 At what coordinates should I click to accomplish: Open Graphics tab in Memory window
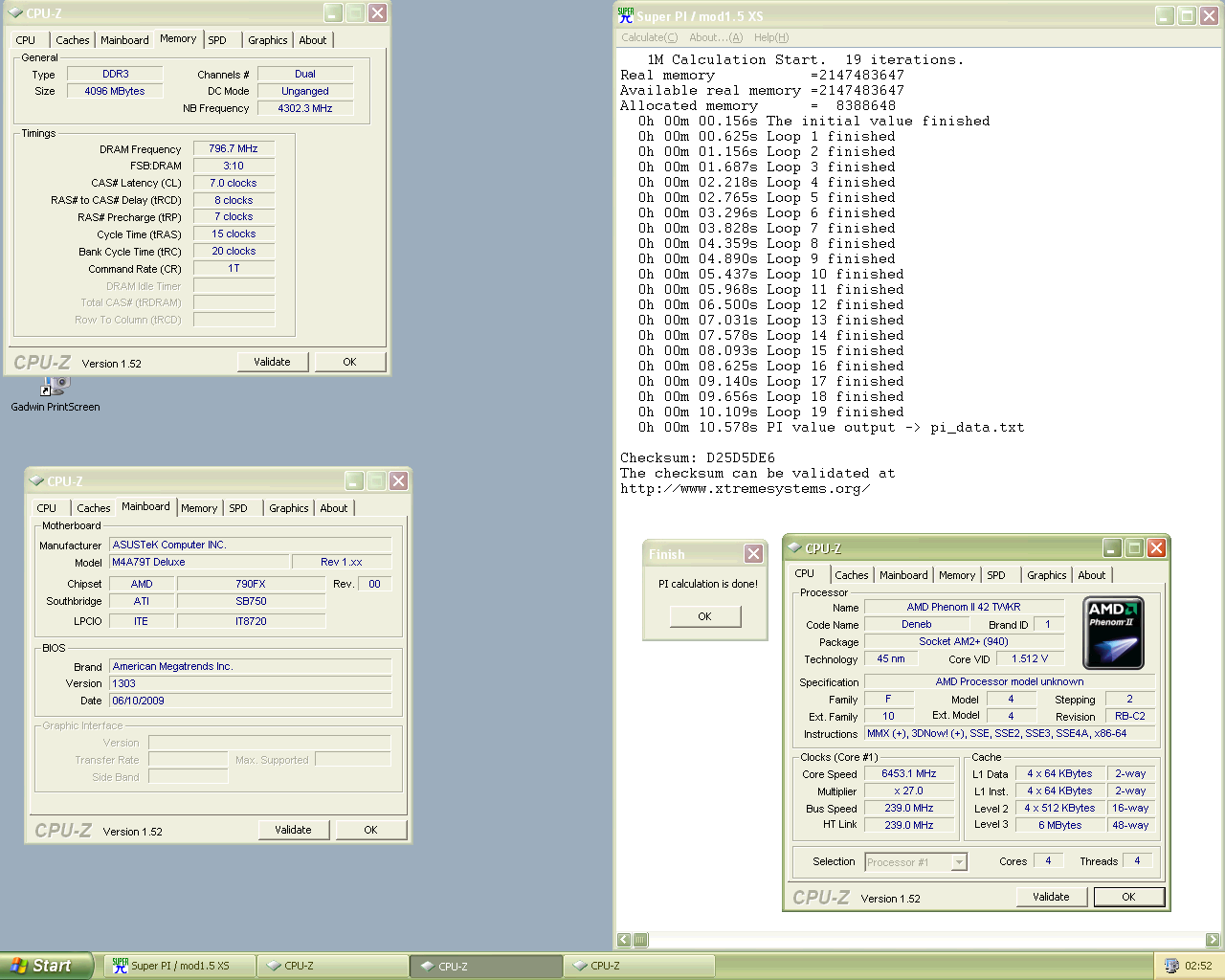267,40
